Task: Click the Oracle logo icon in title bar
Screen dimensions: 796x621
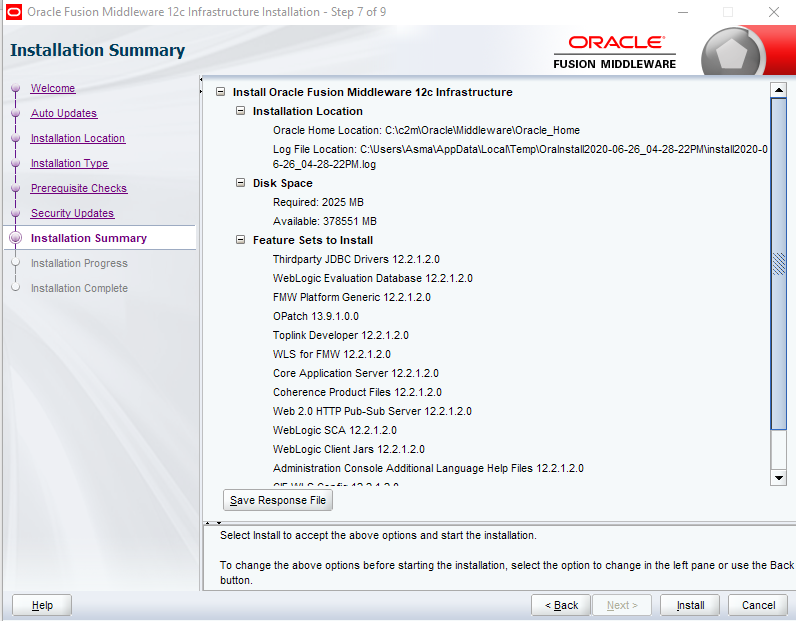Action: [x=14, y=12]
